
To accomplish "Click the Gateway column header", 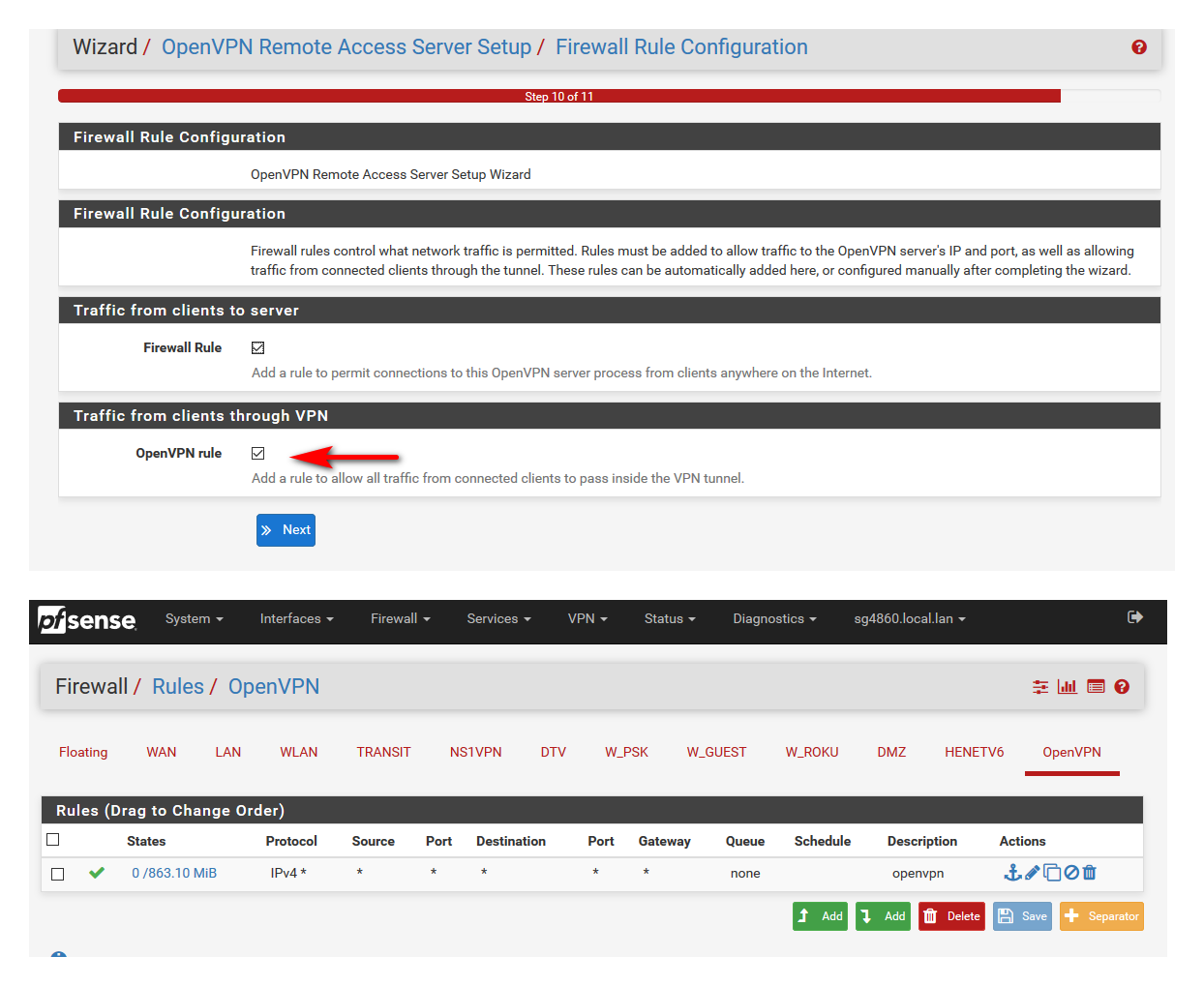I will 665,842.
